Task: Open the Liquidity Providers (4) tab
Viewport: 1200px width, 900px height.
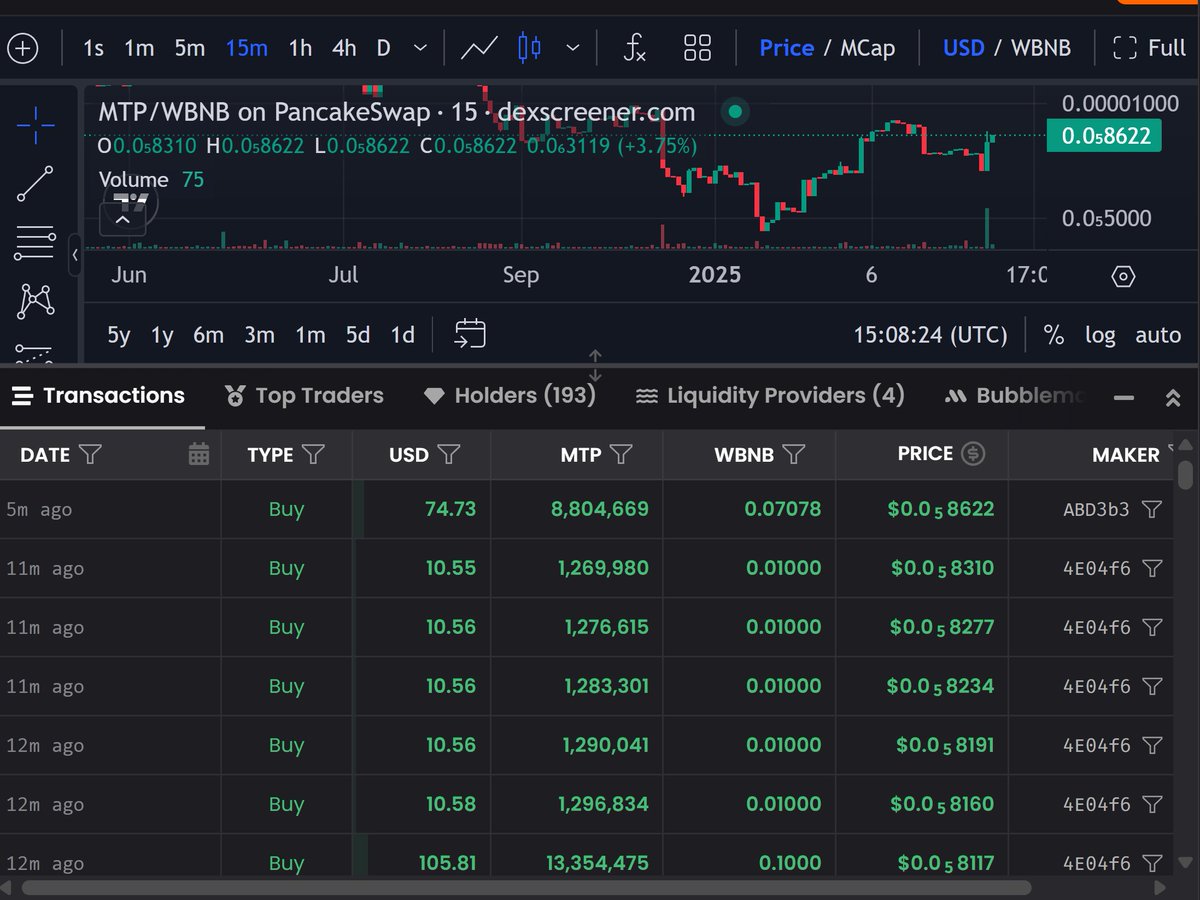Action: point(770,396)
